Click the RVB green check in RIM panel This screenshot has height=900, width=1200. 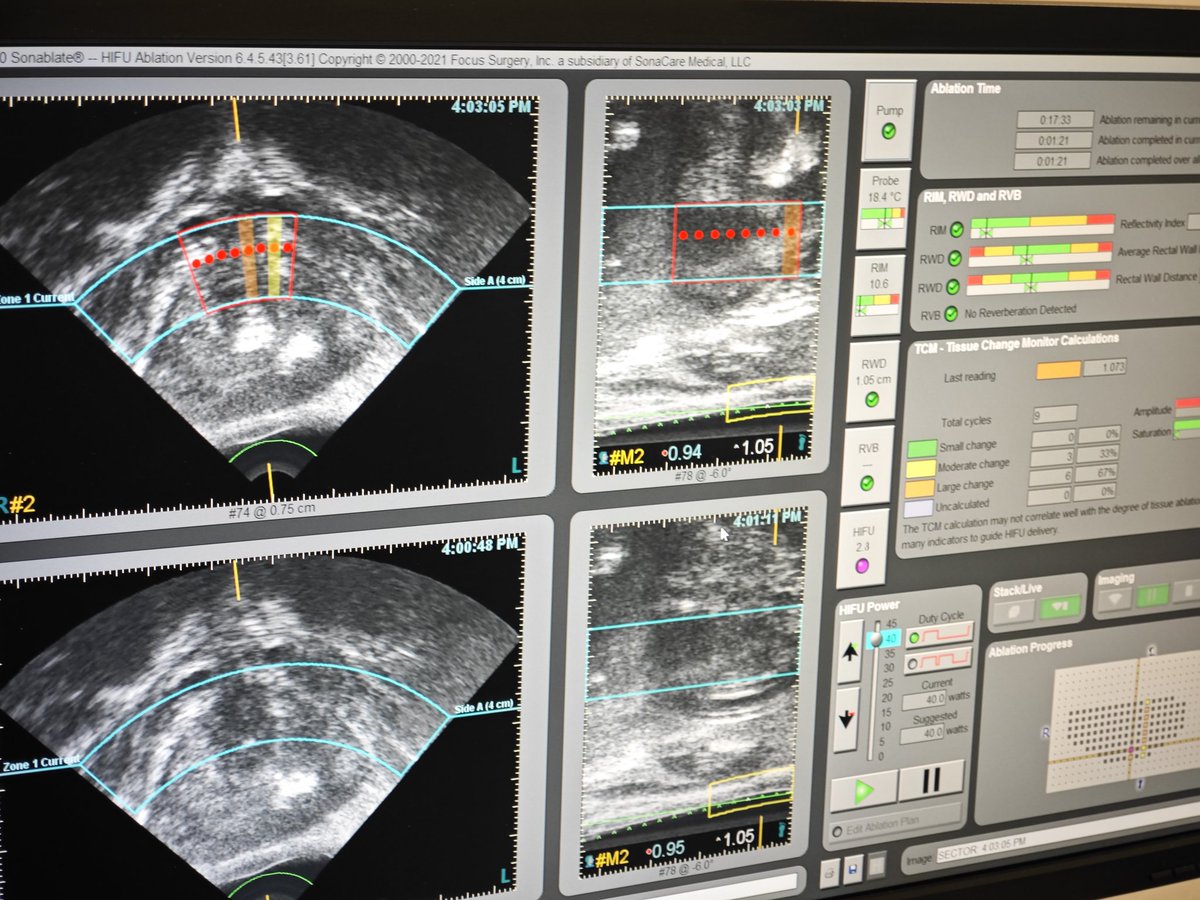pyautogui.click(x=949, y=314)
